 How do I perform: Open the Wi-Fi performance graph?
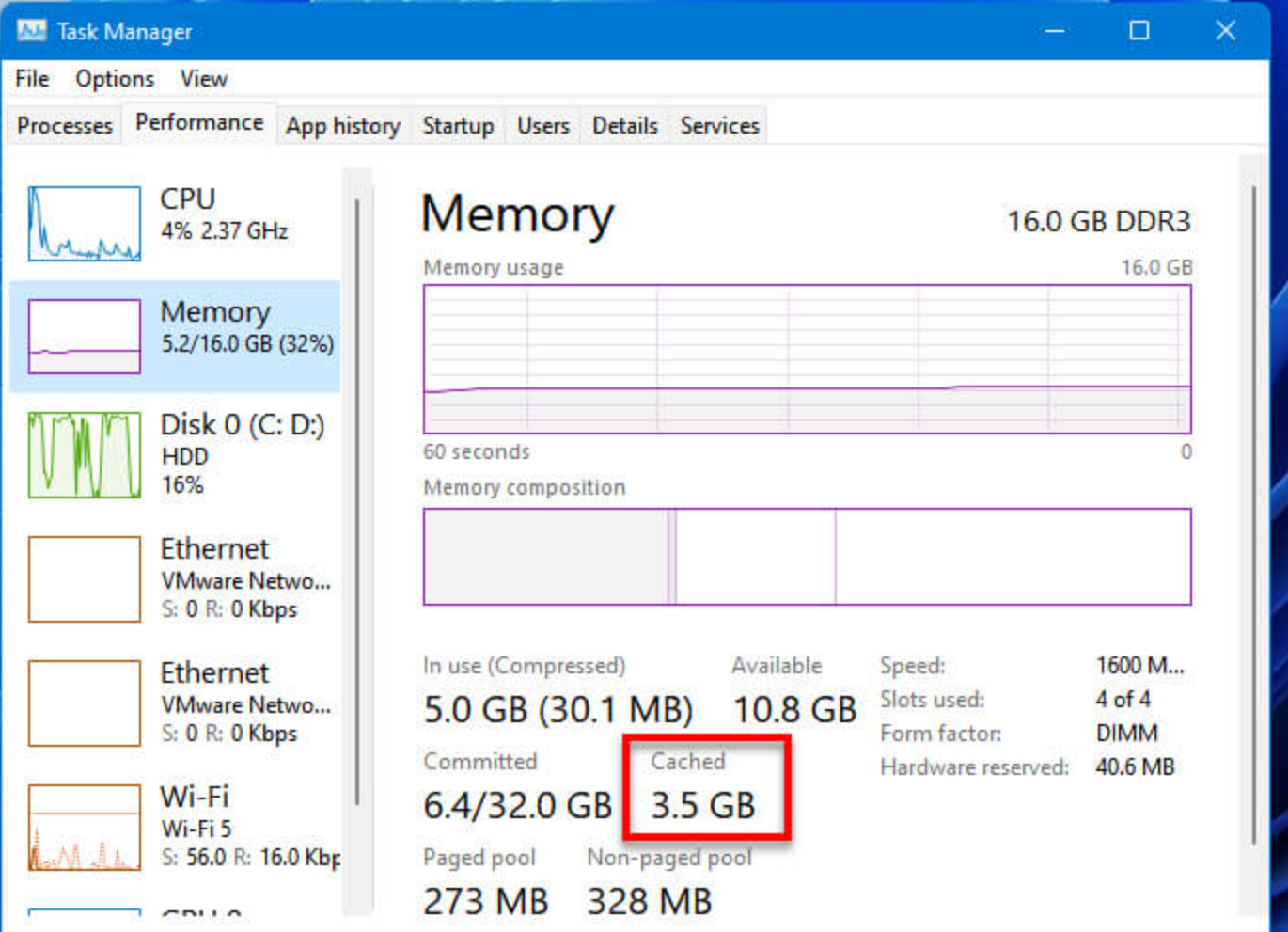coord(174,826)
